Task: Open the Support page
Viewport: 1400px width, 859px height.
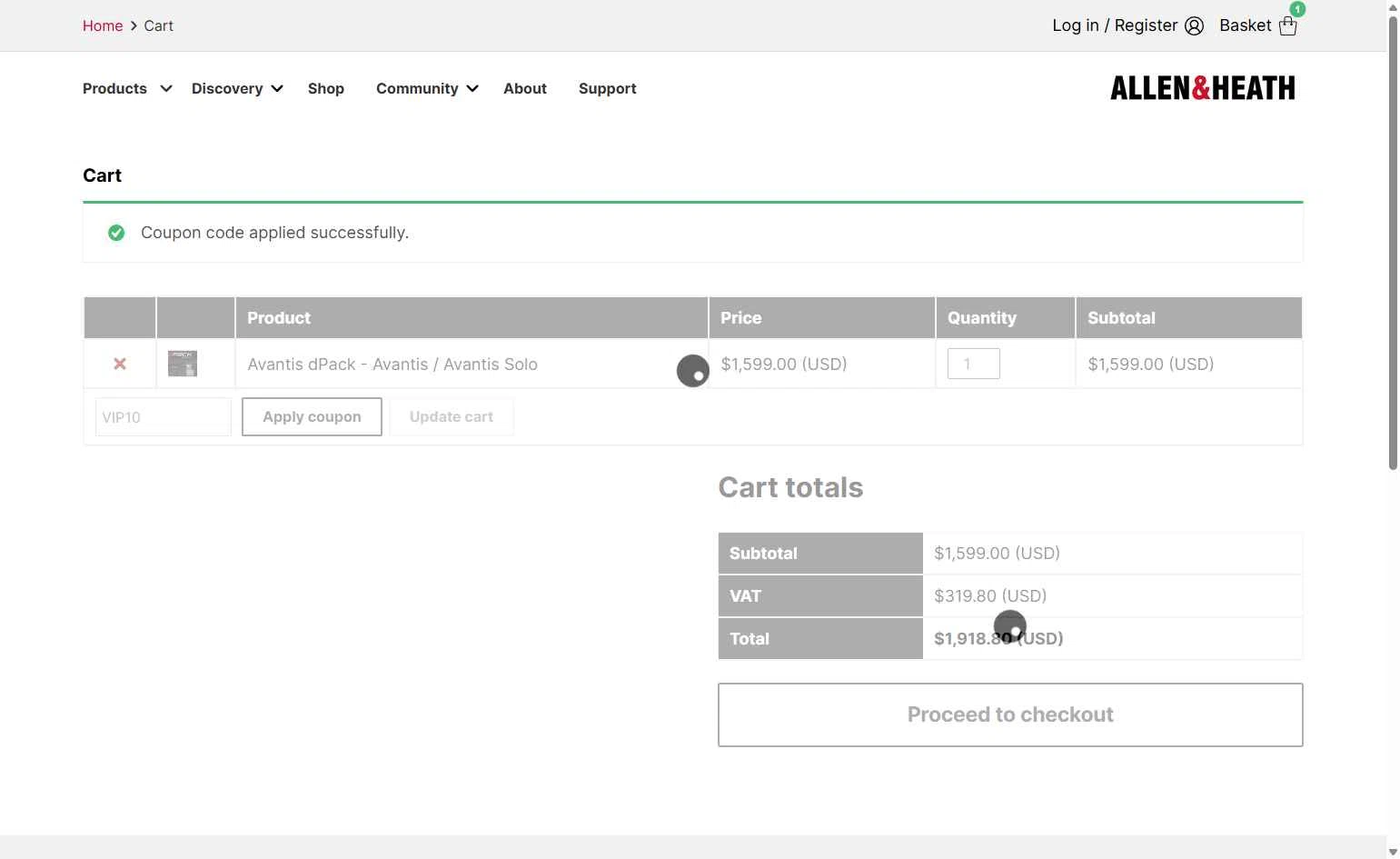Action: point(608,88)
